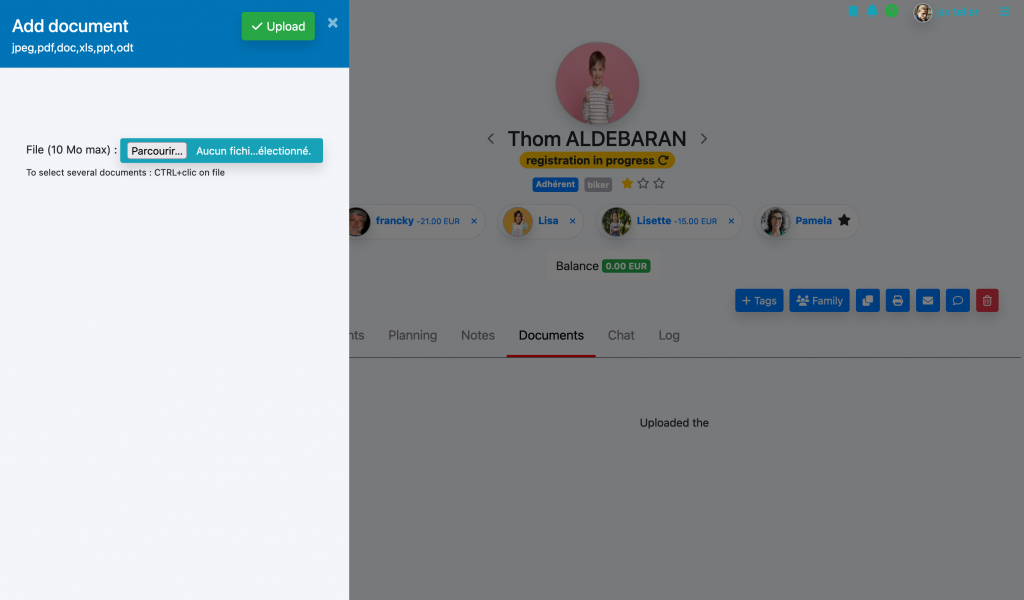Click the copy/duplicate icon button
Viewport: 1024px width, 600px height.
tap(867, 301)
